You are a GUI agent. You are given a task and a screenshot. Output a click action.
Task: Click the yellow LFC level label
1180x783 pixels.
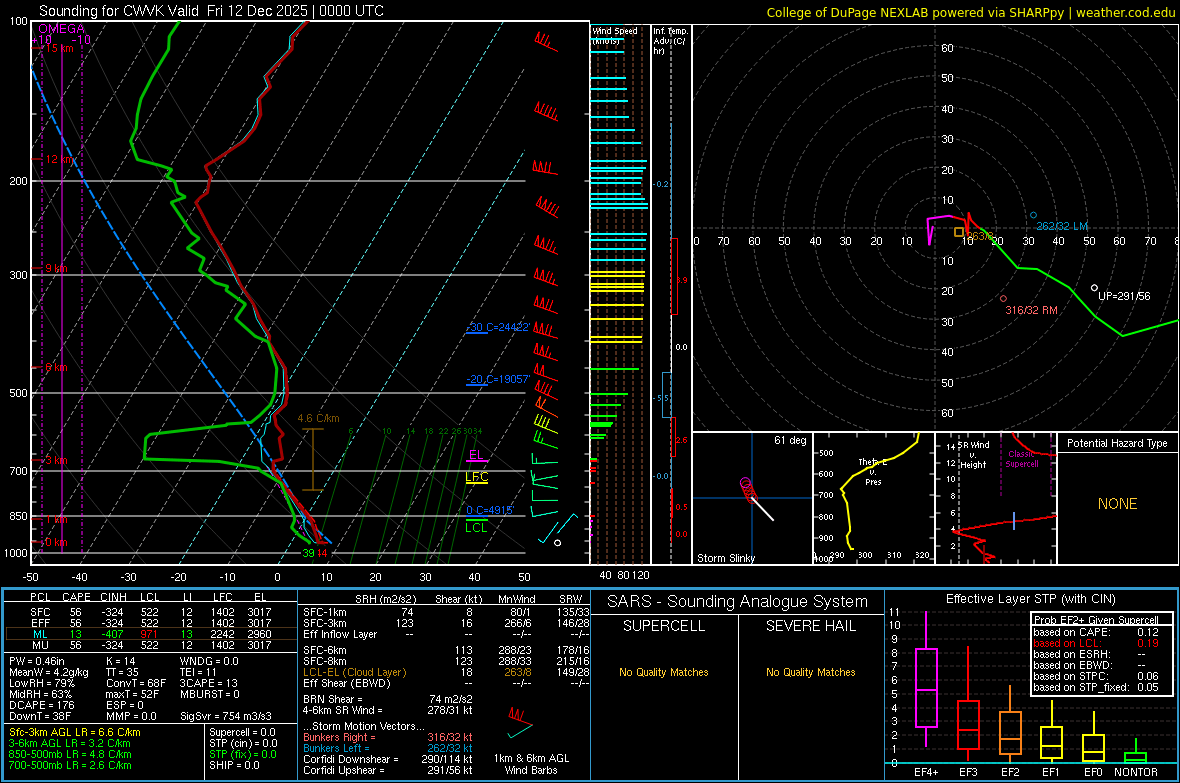(476, 477)
